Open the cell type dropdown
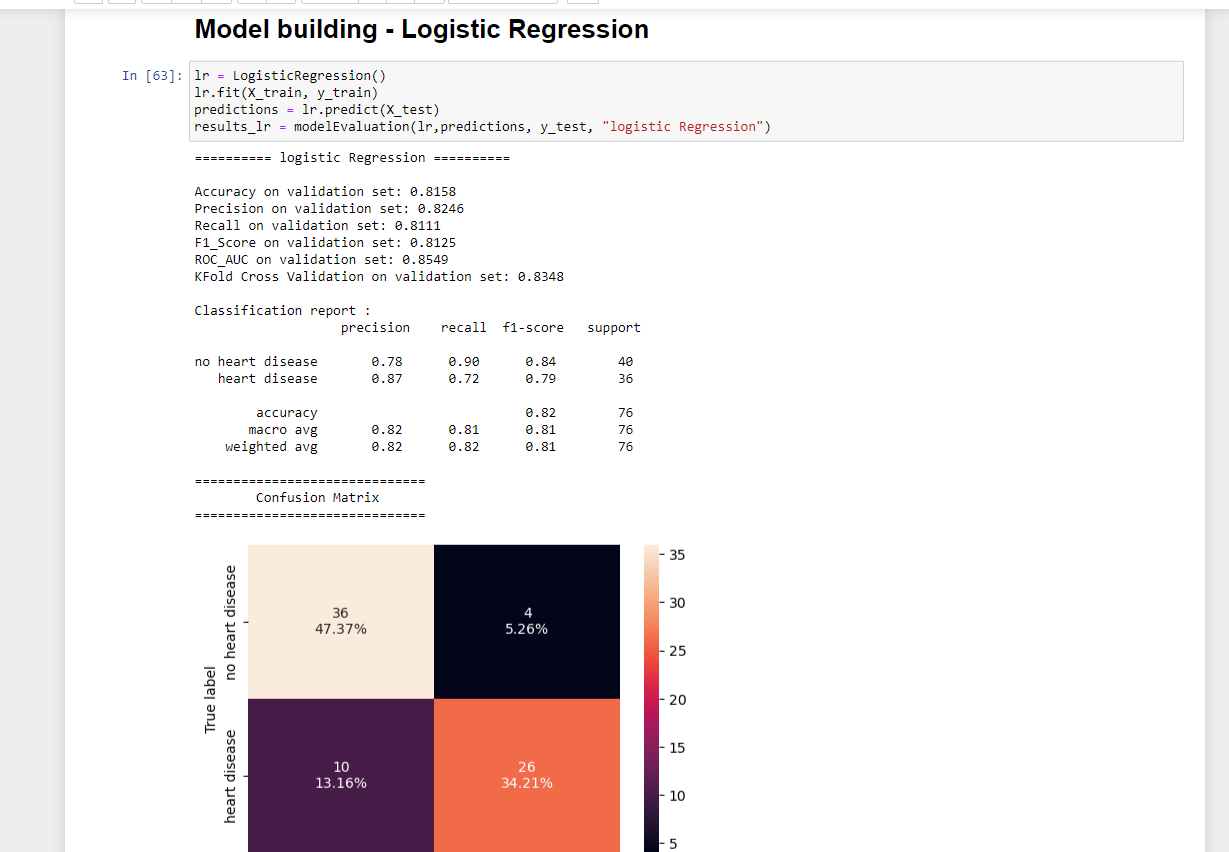Image resolution: width=1229 pixels, height=852 pixels. click(505, 2)
